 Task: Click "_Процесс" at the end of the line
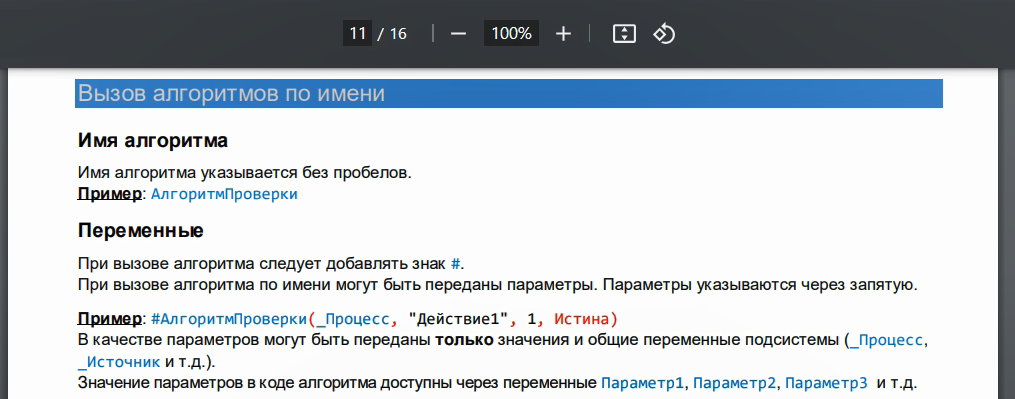(x=887, y=340)
